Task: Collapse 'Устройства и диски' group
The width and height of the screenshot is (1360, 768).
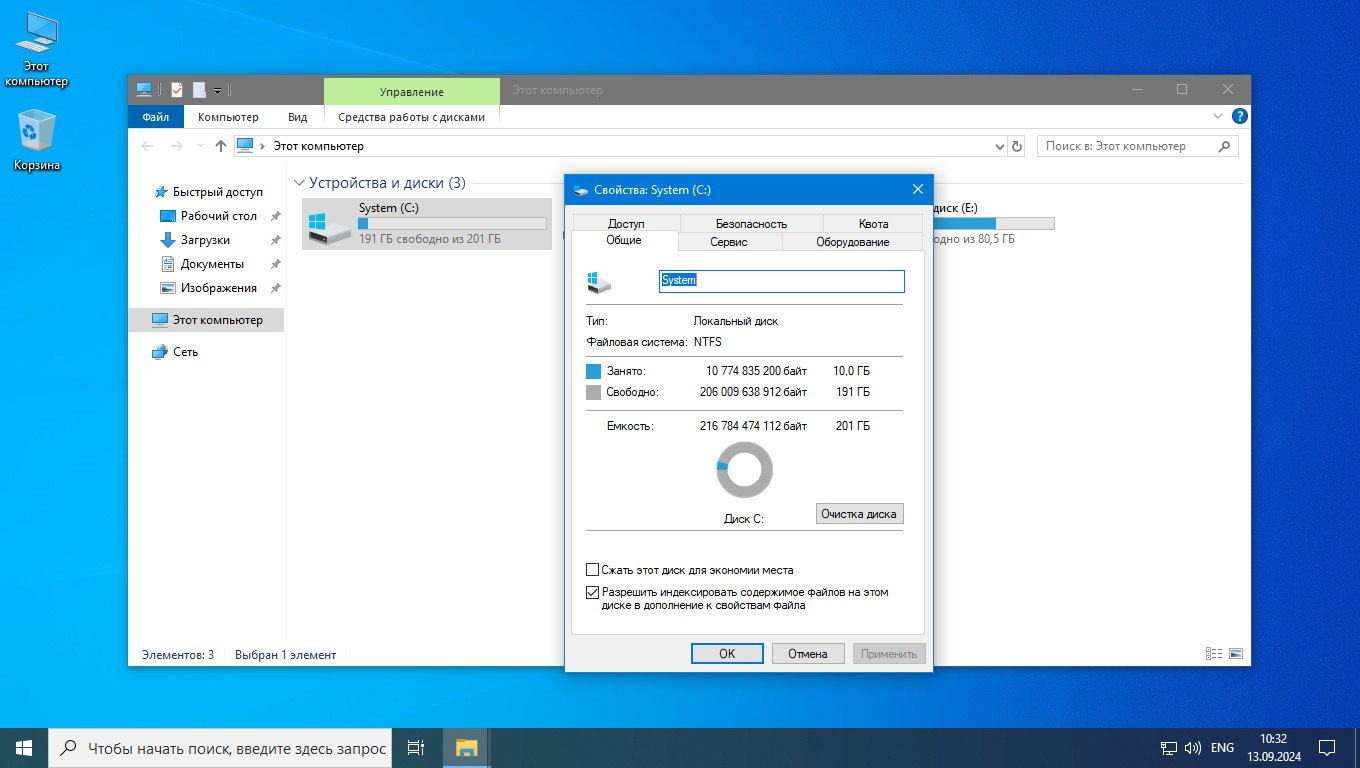Action: pyautogui.click(x=299, y=183)
